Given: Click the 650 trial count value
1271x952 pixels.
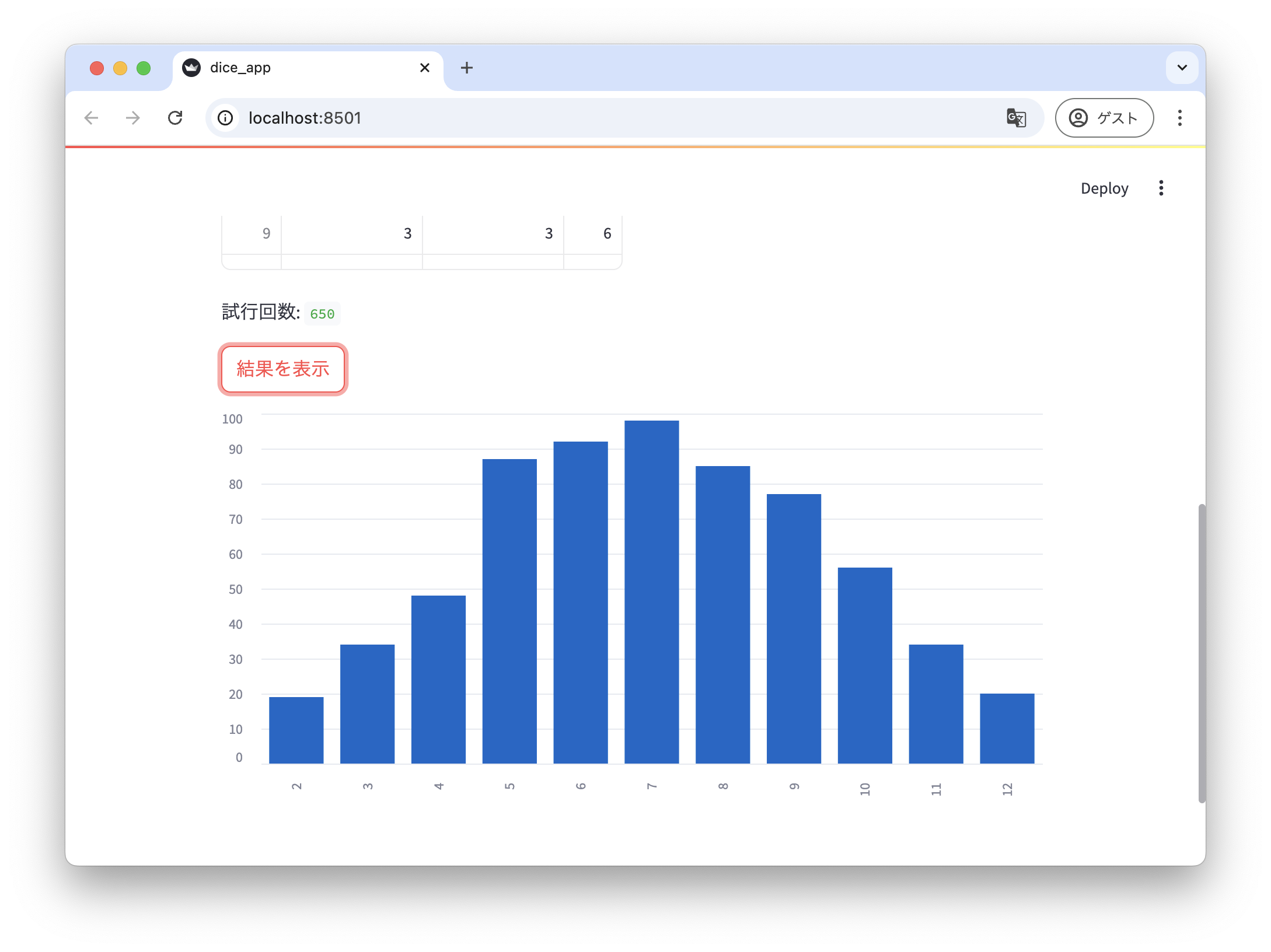Looking at the screenshot, I should 322,314.
